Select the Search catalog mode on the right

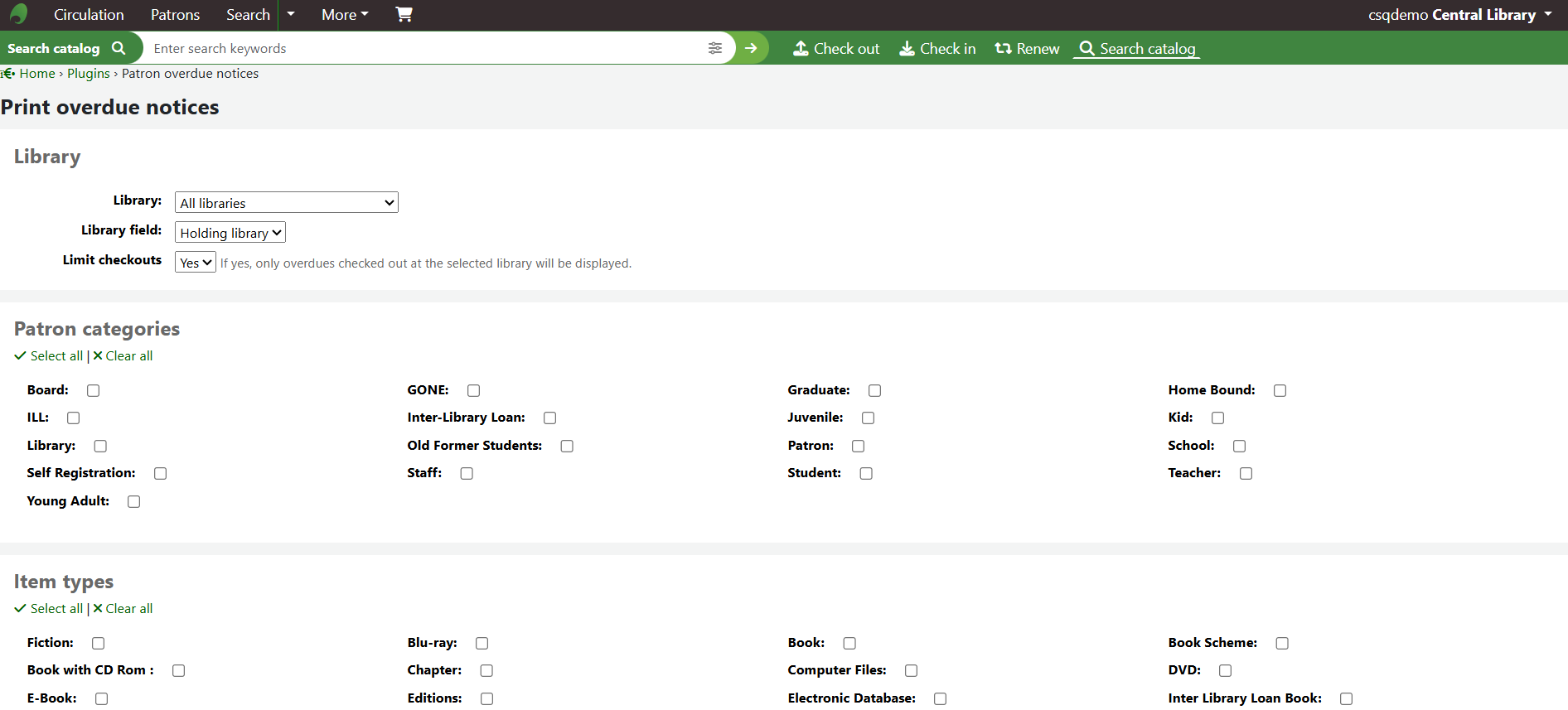point(1137,49)
